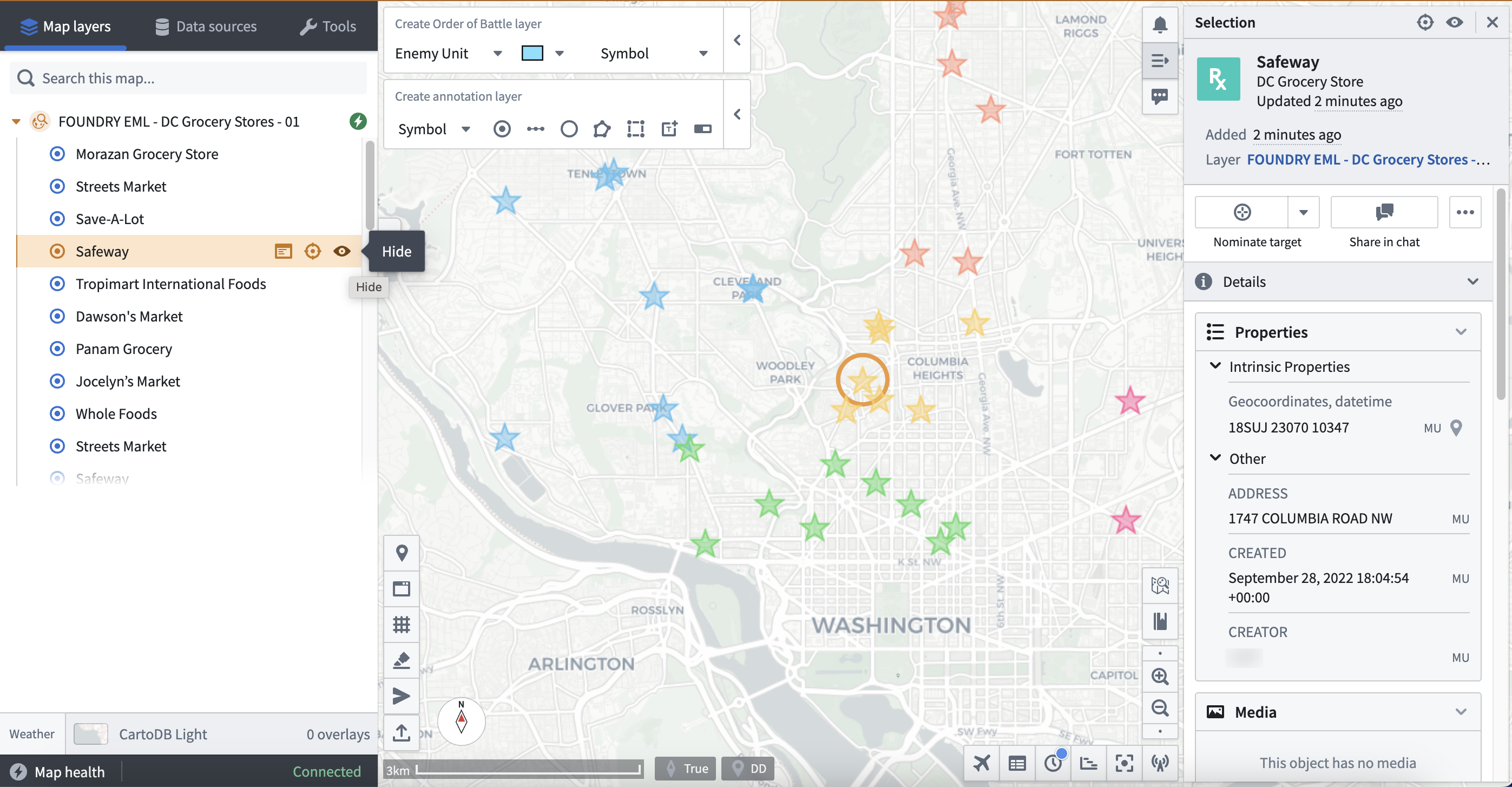The height and width of the screenshot is (787, 1512).
Task: Select the circle annotation tool
Action: pos(569,128)
